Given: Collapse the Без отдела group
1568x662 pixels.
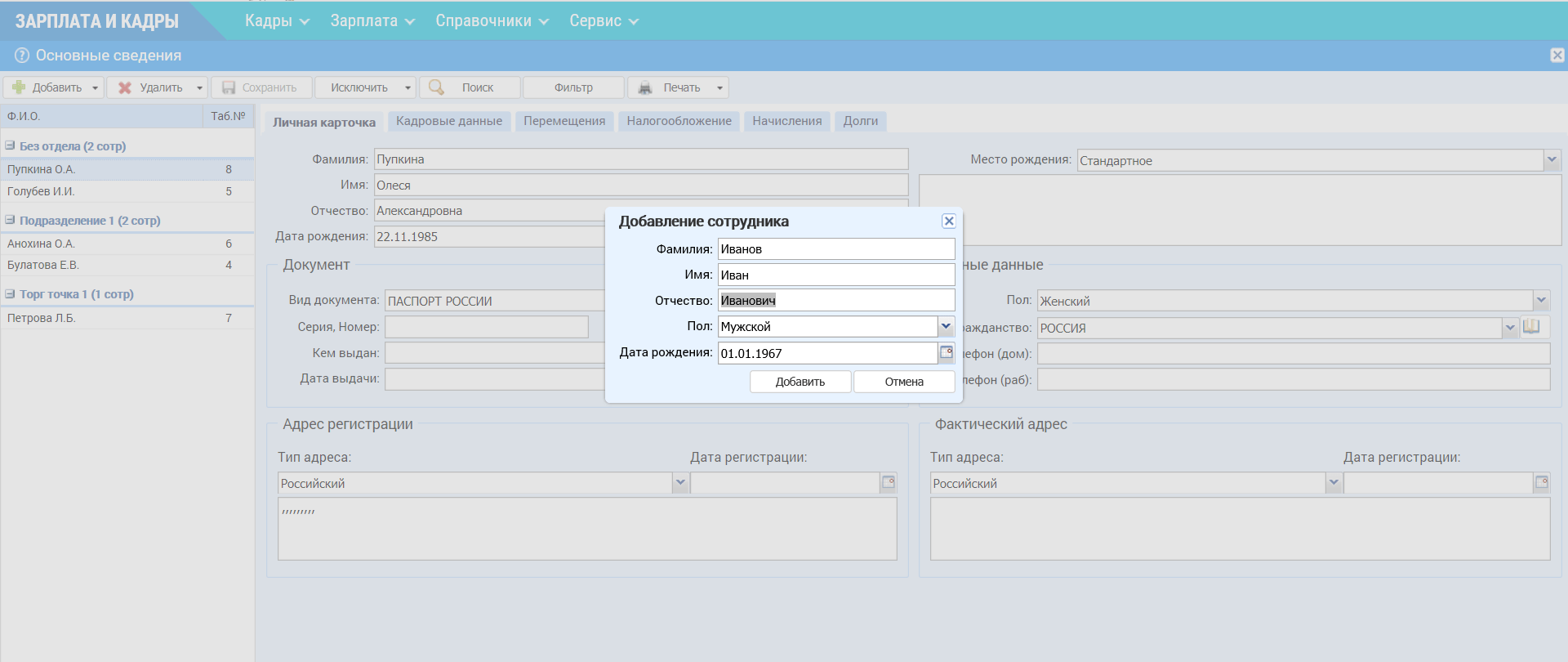Looking at the screenshot, I should pyautogui.click(x=11, y=145).
